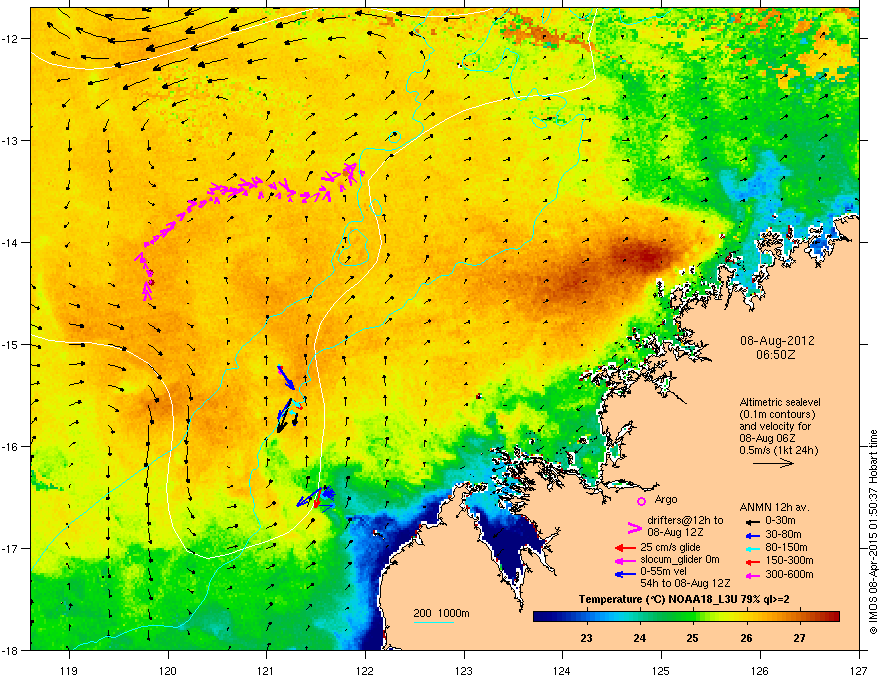
Task: Click the color bar tick label '26'
Action: tap(746, 638)
